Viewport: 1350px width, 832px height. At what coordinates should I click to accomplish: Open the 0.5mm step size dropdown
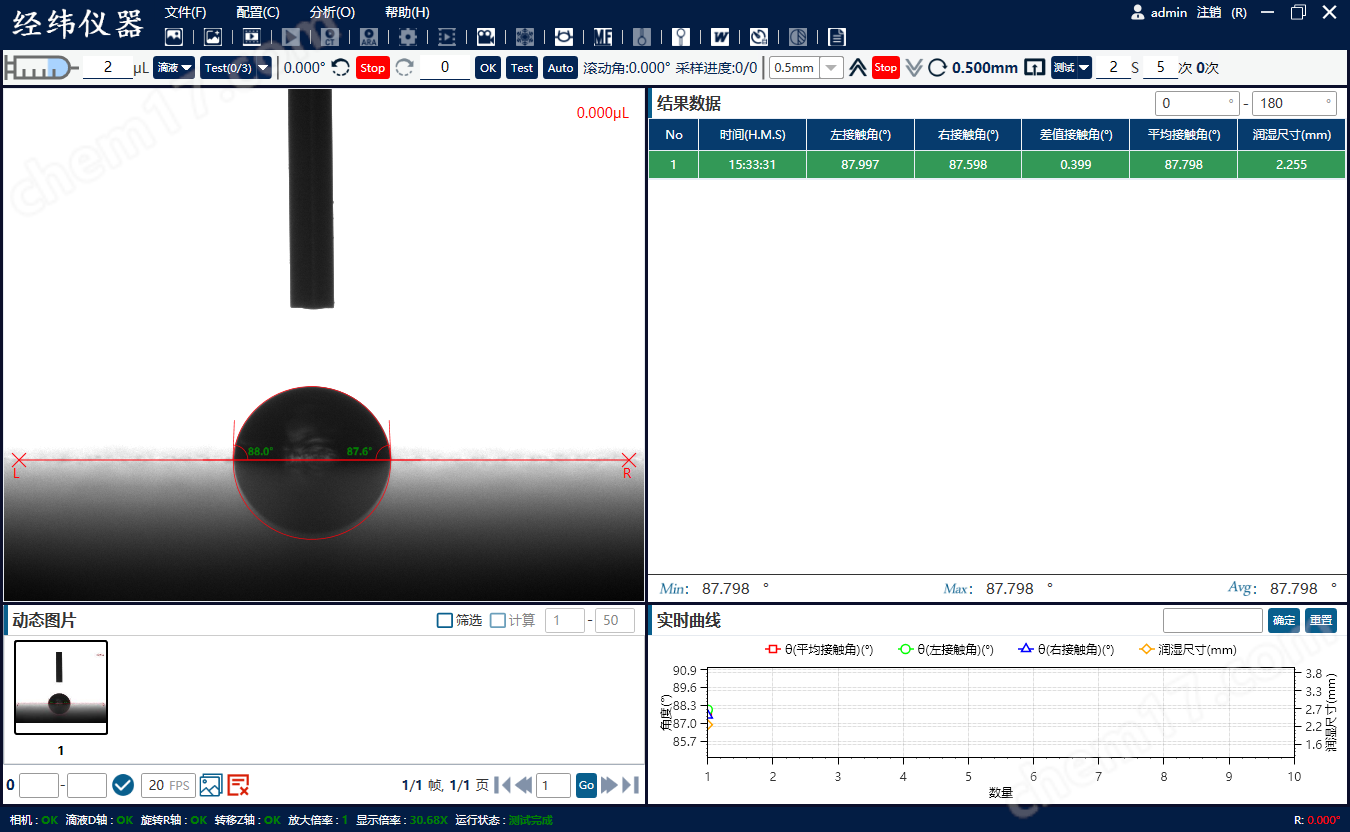(831, 68)
